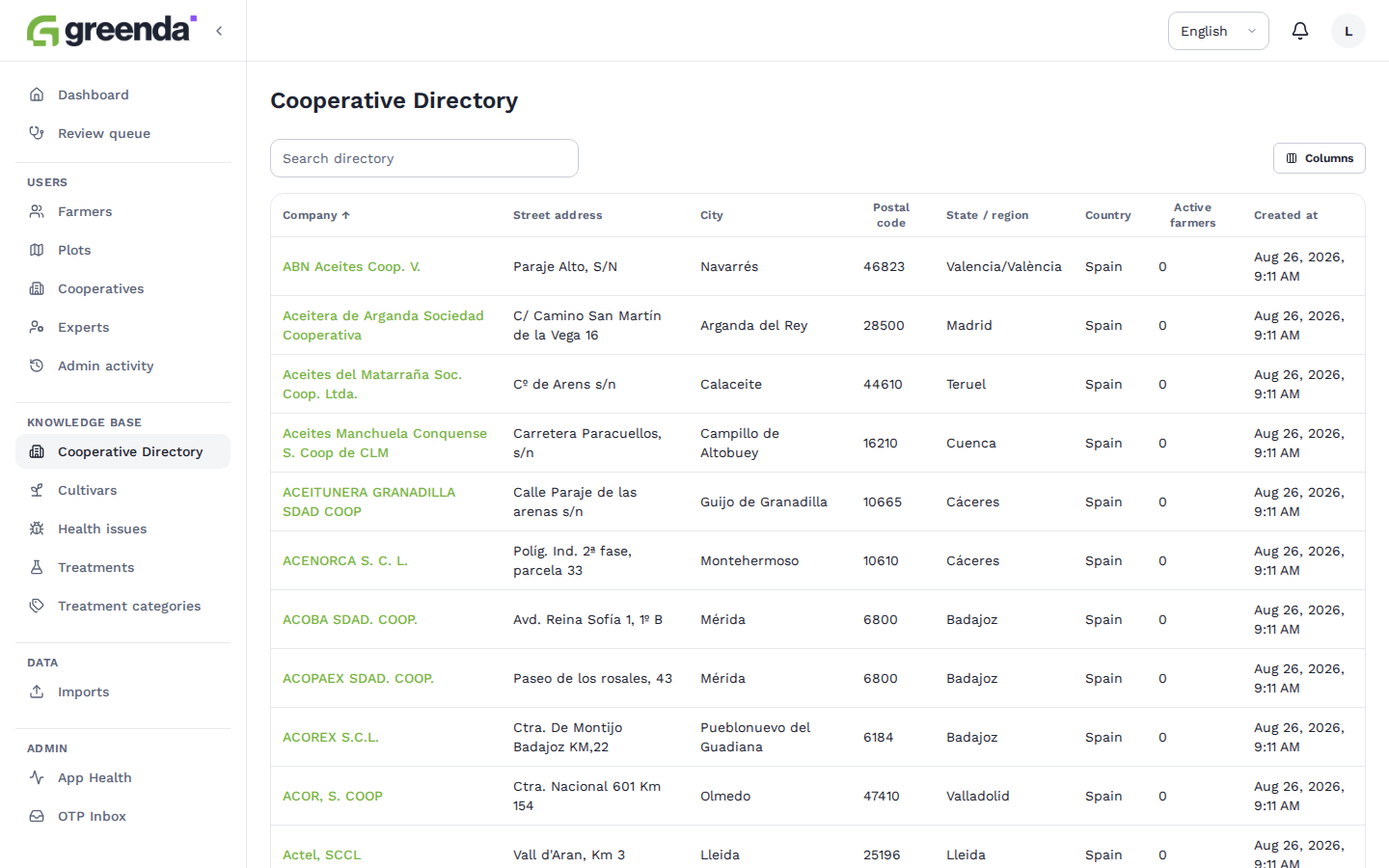This screenshot has height=868, width=1389.
Task: Click the Review queue stethoscope icon
Action: coord(37,133)
